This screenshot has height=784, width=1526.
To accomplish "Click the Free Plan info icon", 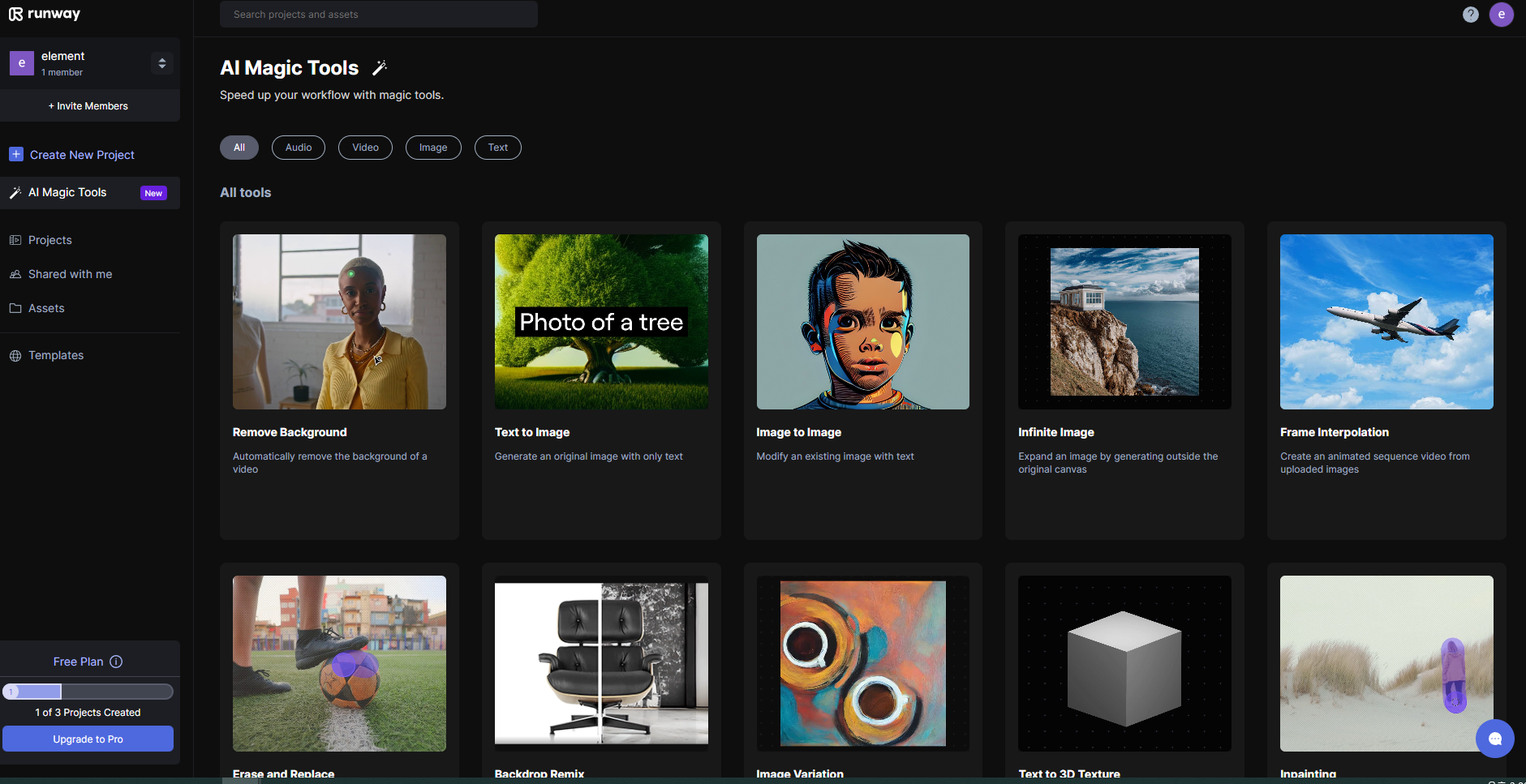I will click(x=116, y=662).
